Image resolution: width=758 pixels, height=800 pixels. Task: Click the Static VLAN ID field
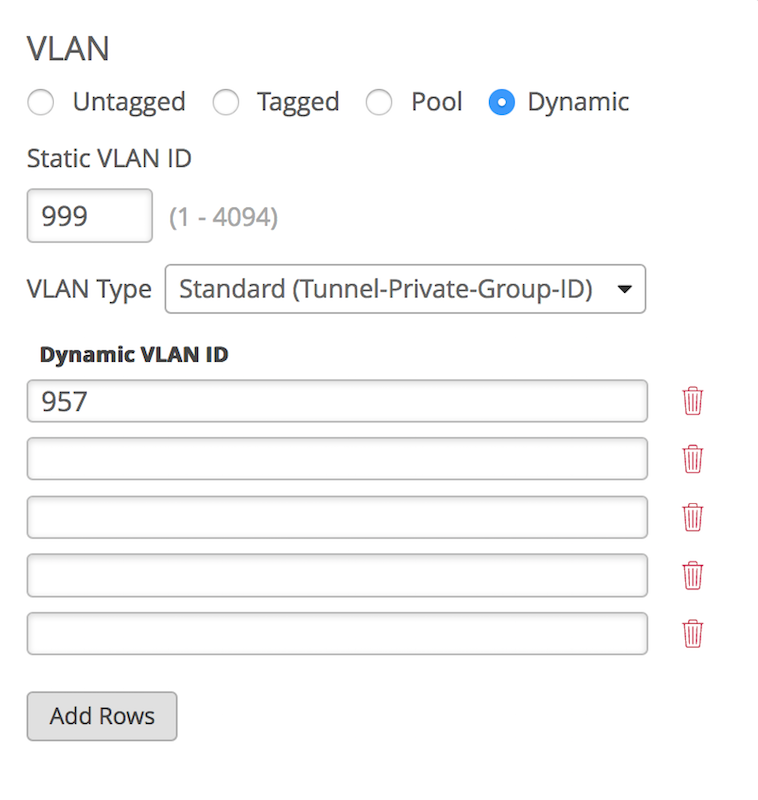(89, 215)
